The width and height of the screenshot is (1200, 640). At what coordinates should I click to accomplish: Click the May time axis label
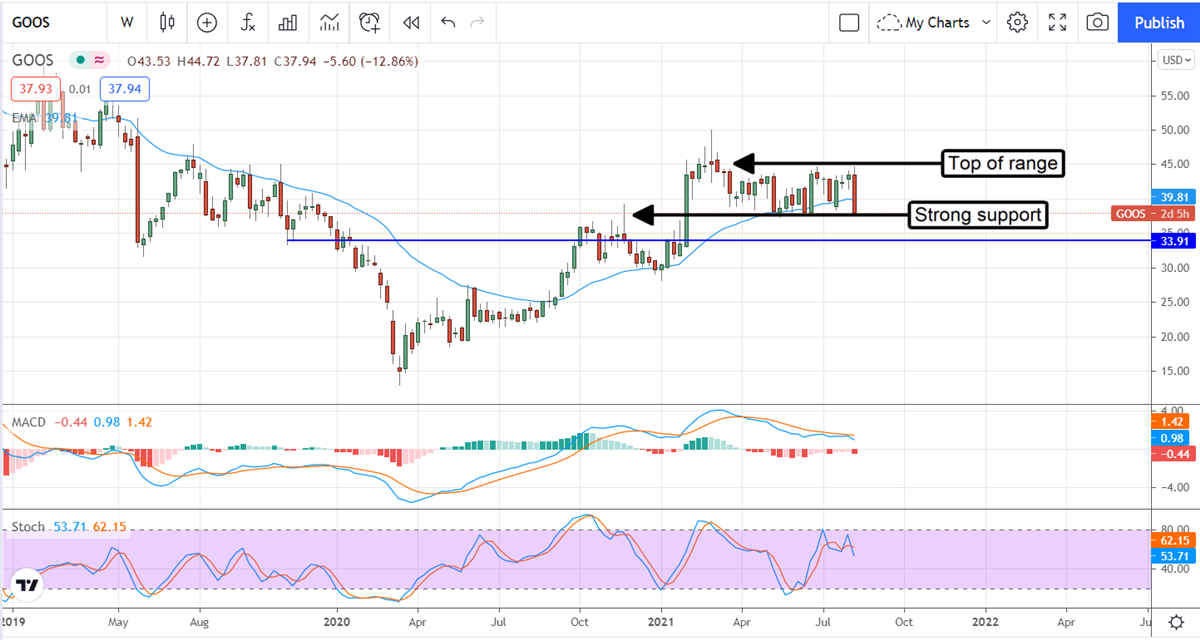[x=116, y=620]
